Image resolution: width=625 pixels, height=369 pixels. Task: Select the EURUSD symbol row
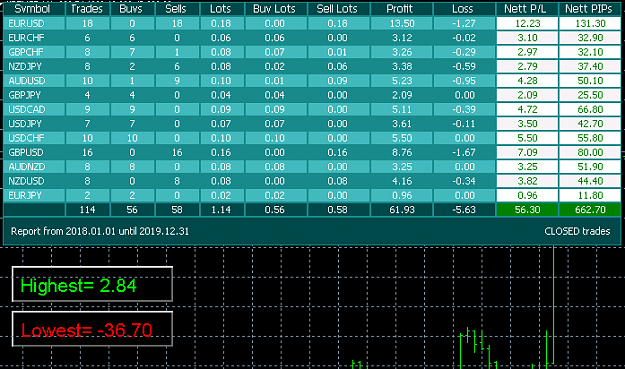click(x=312, y=23)
